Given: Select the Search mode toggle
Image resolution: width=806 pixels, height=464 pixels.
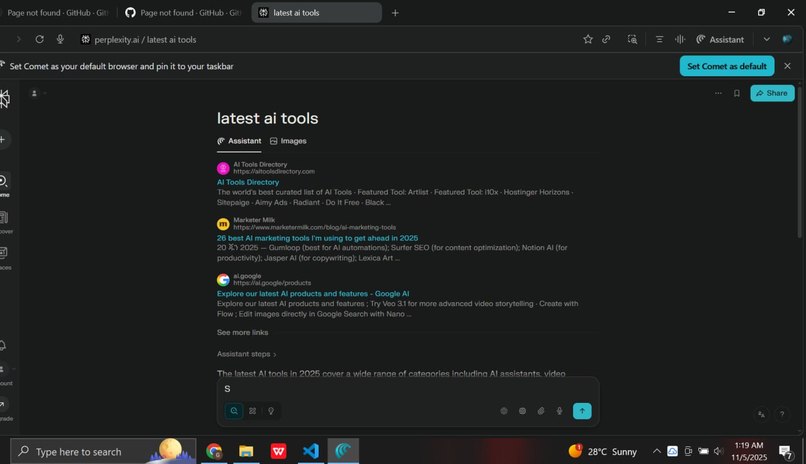Looking at the screenshot, I should click(234, 411).
